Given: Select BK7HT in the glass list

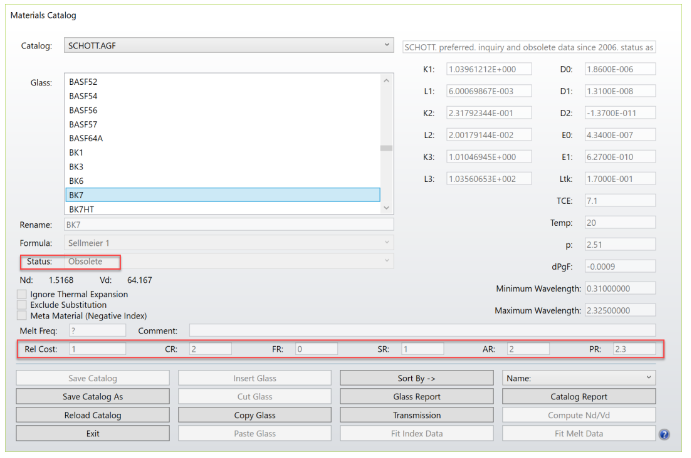Looking at the screenshot, I should click(222, 209).
